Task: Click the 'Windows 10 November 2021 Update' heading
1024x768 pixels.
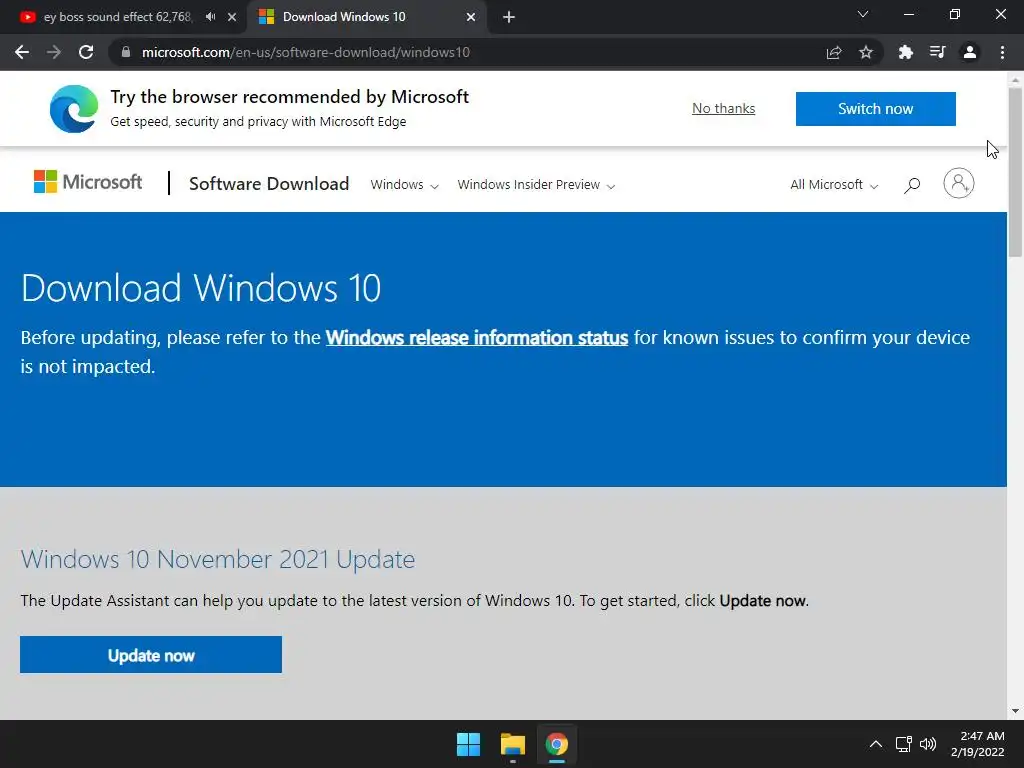Action: coord(217,559)
